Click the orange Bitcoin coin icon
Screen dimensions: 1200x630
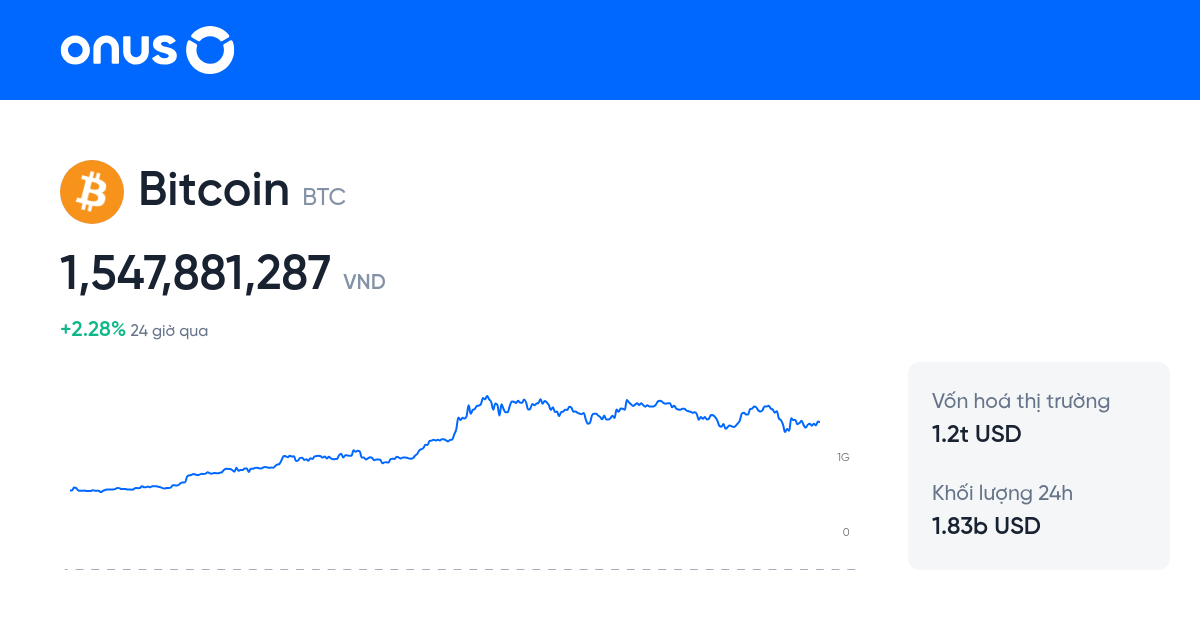(92, 192)
